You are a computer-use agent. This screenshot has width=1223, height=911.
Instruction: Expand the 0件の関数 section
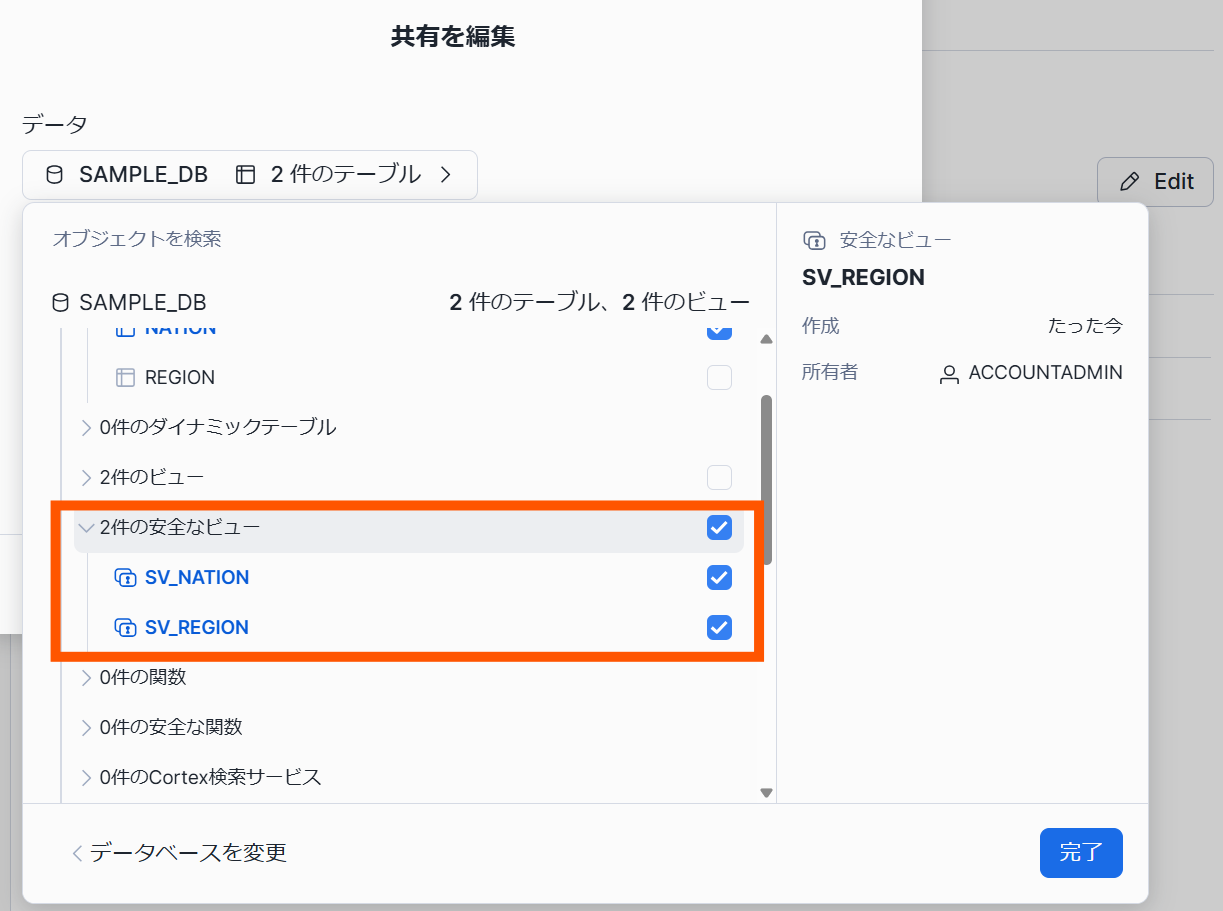point(86,677)
